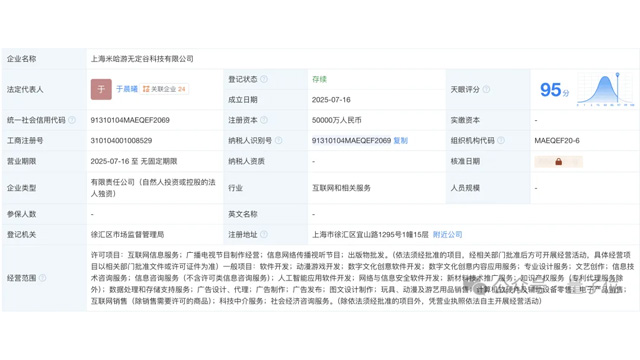
Task: Click the 经营范围 business scope description text
Action: tap(362, 278)
